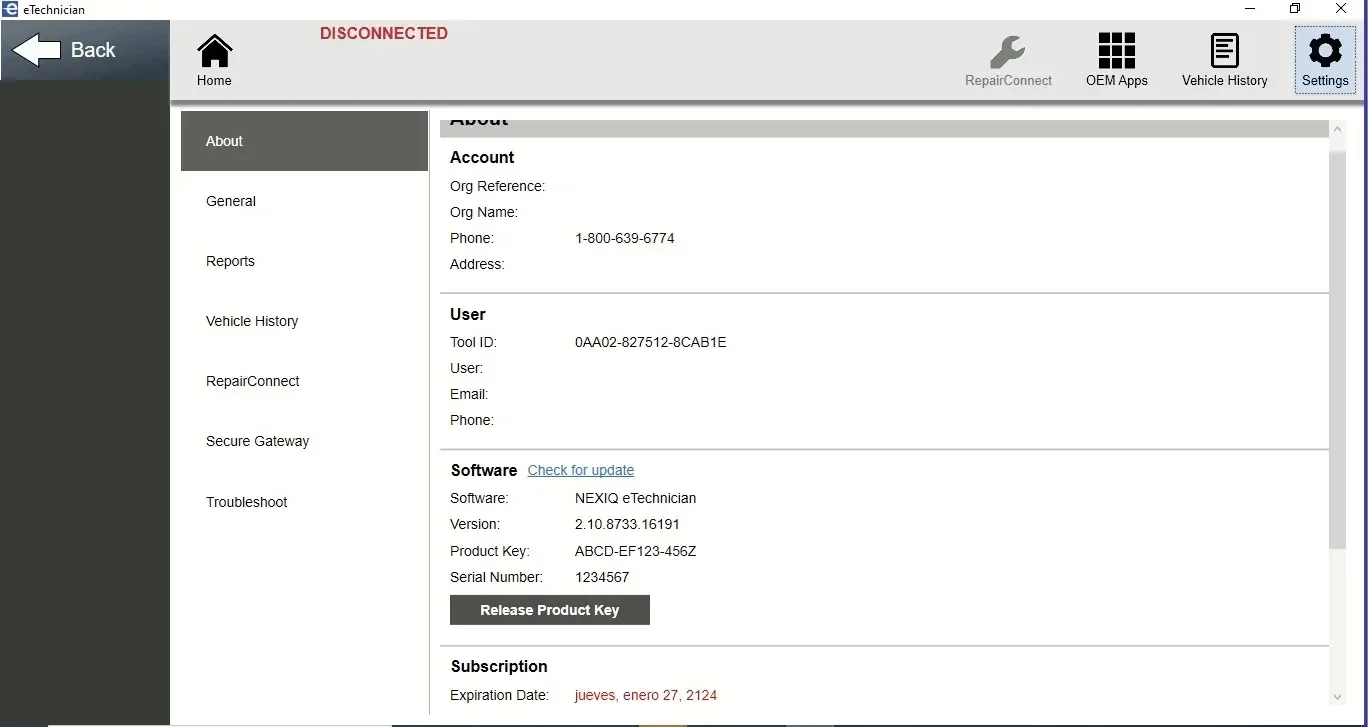Click the phone number 1-800-639-6774

[625, 238]
